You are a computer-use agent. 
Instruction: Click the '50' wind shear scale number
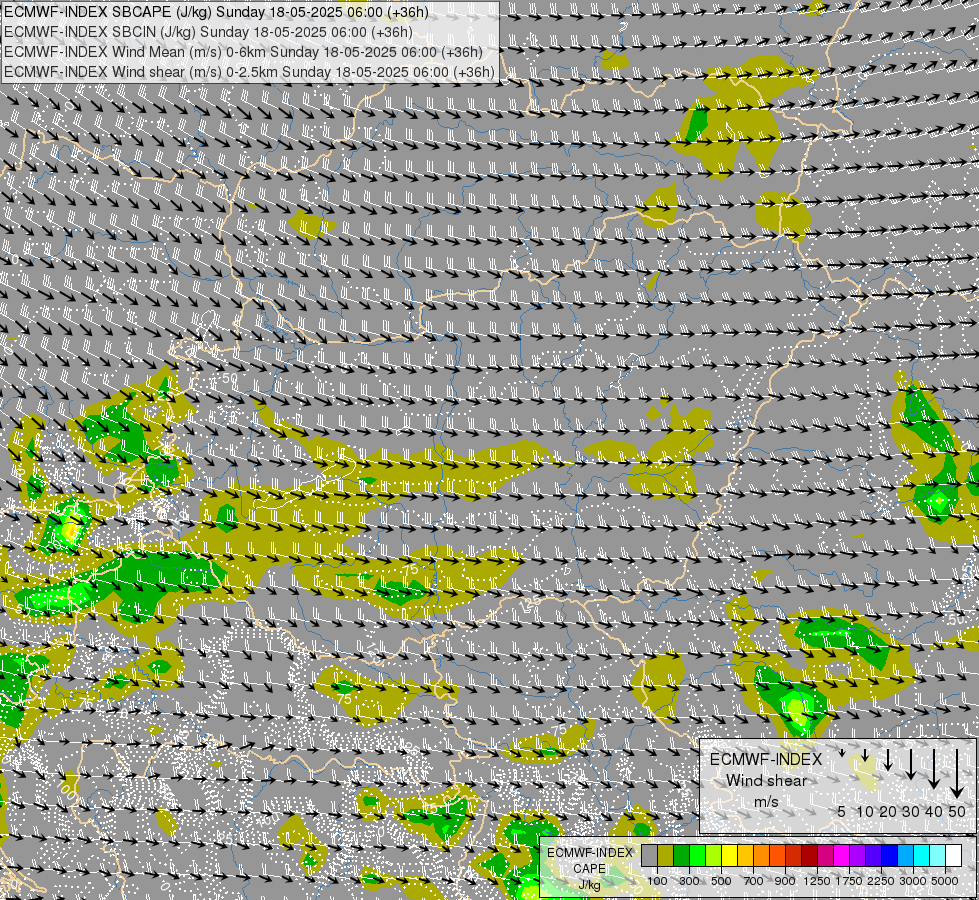957,811
